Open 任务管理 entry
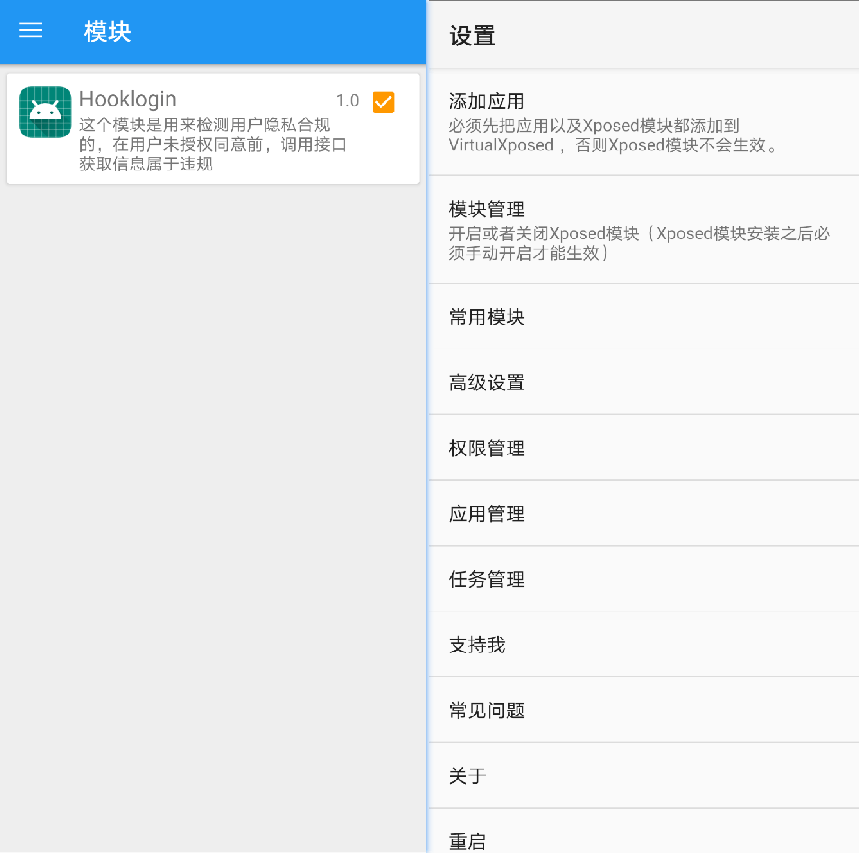Viewport: 859px width, 853px height. coord(644,579)
